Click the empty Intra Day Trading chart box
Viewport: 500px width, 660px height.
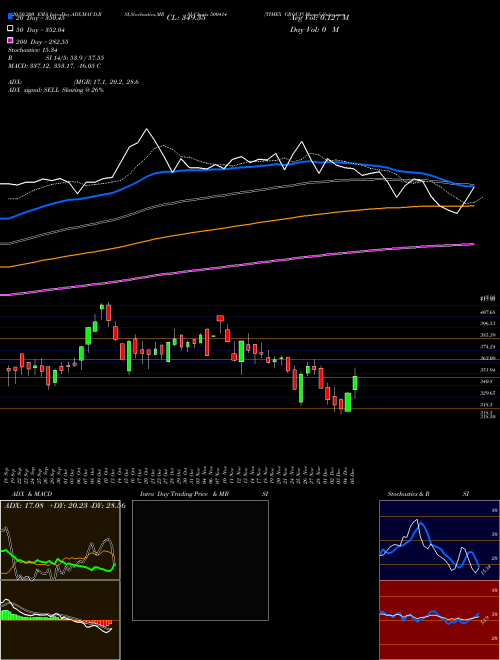point(200,560)
